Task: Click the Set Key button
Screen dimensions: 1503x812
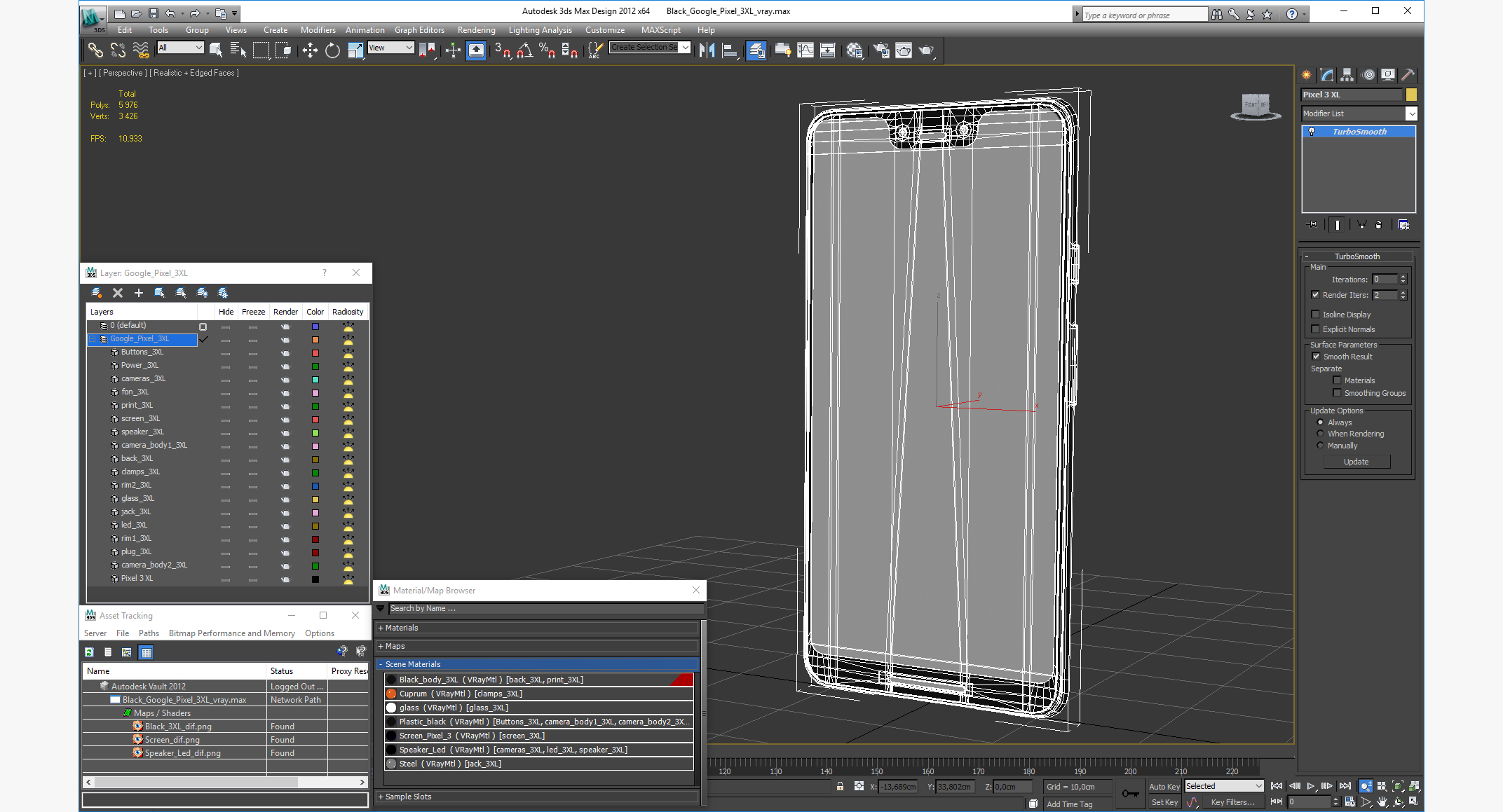Action: coord(1164,802)
